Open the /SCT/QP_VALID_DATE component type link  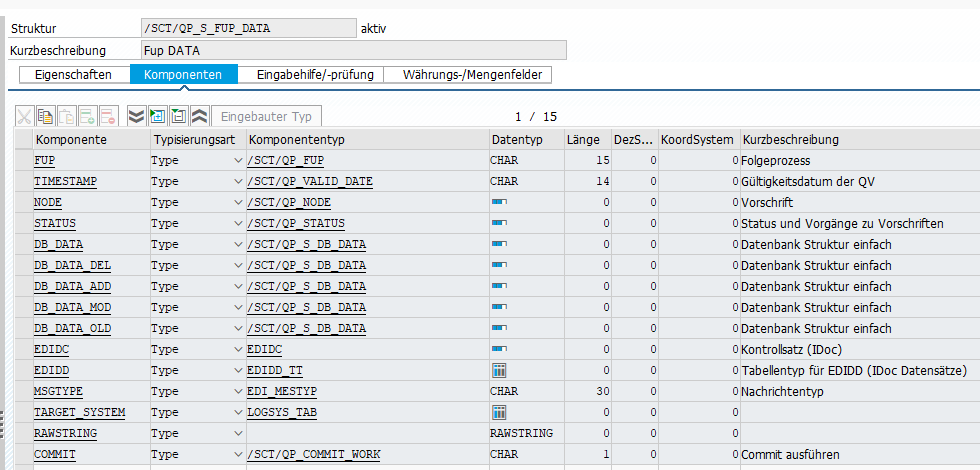coord(309,181)
